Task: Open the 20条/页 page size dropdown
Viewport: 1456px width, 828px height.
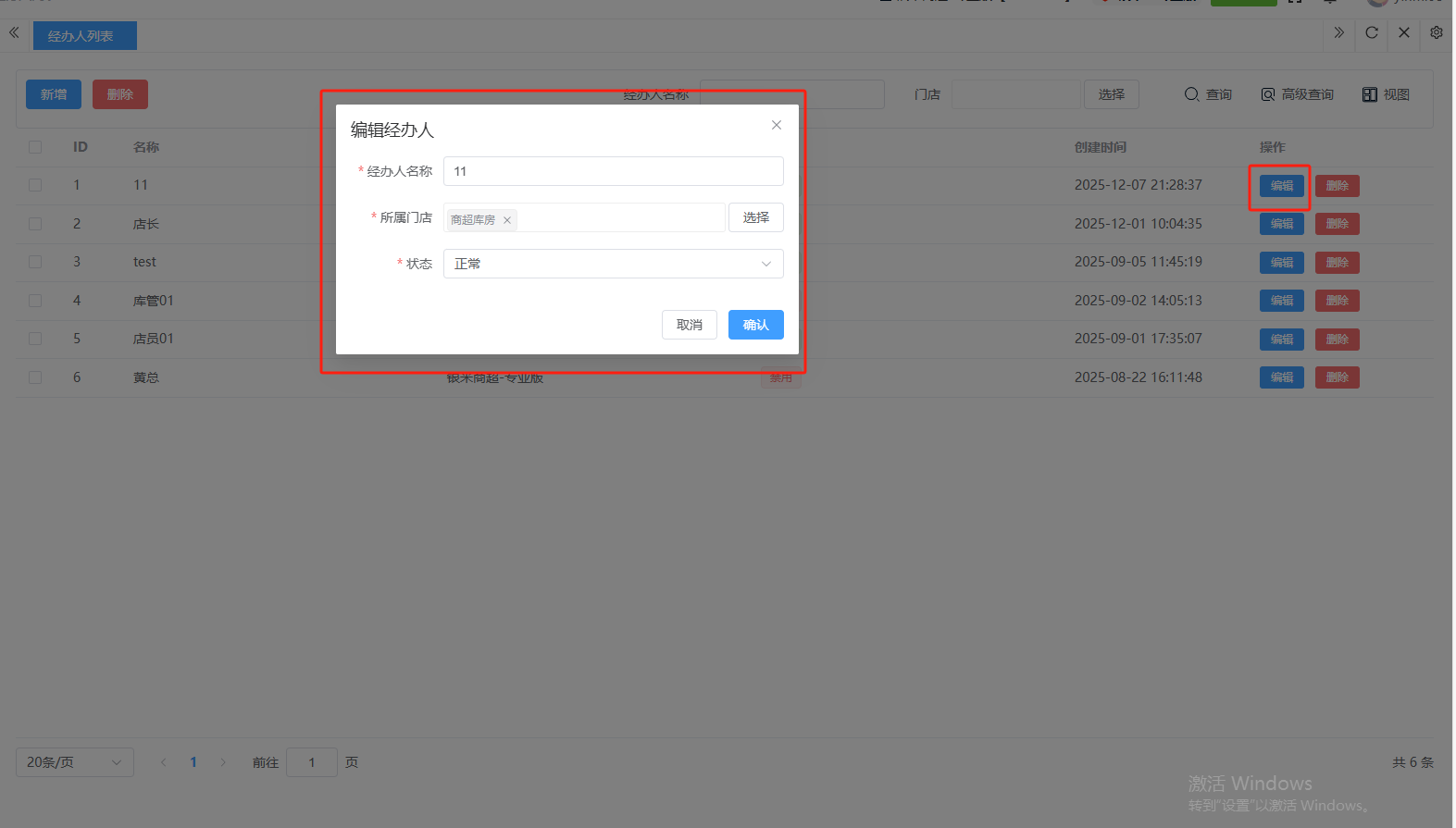Action: click(75, 762)
